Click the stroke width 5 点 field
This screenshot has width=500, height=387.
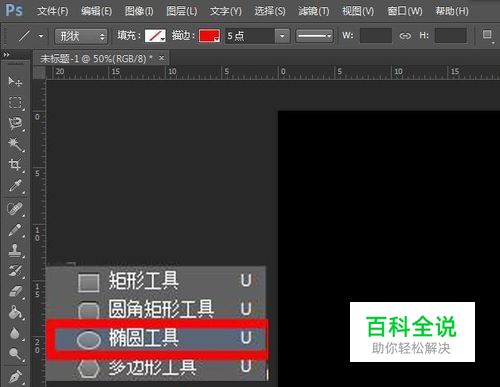[250, 36]
